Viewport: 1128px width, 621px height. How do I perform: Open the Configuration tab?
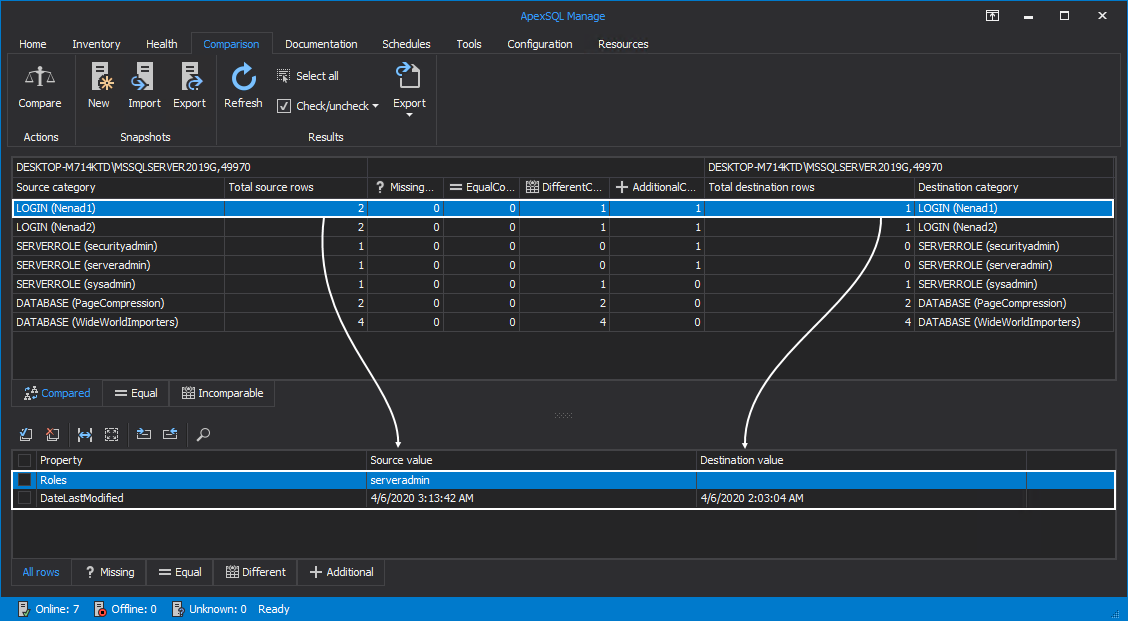pyautogui.click(x=540, y=44)
